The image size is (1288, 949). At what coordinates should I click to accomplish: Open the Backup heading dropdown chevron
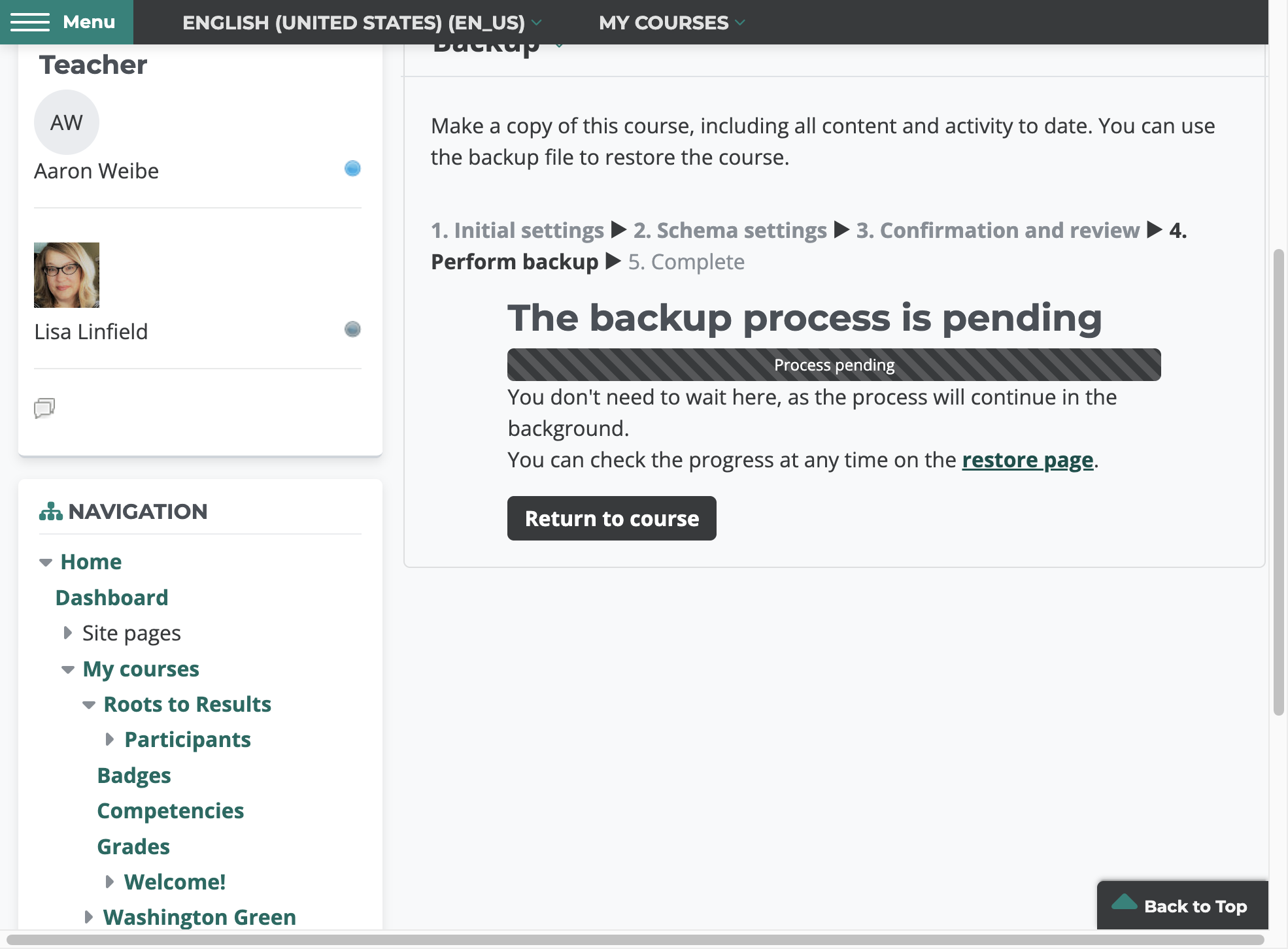pos(559,46)
